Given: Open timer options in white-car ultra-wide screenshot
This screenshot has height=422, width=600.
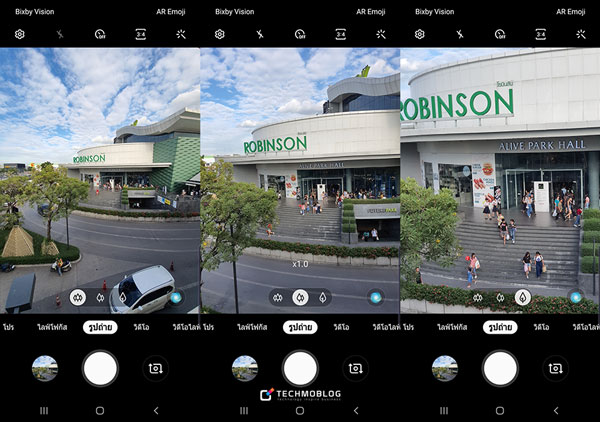Looking at the screenshot, I should pyautogui.click(x=100, y=34).
